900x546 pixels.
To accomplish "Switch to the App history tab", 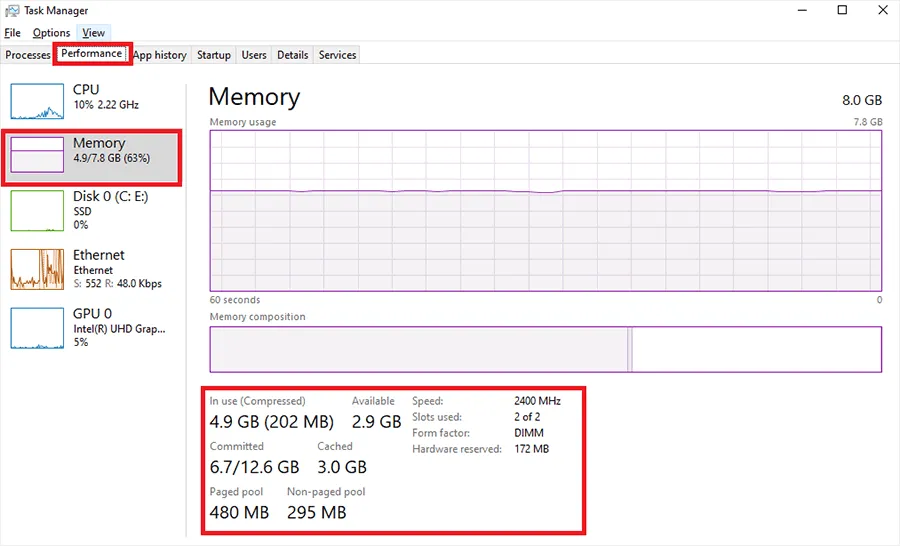I will point(160,55).
